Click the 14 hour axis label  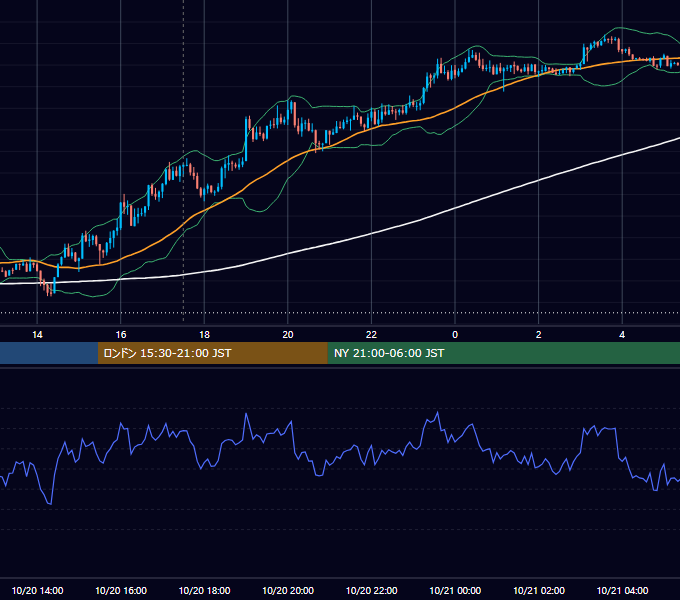pos(37,335)
